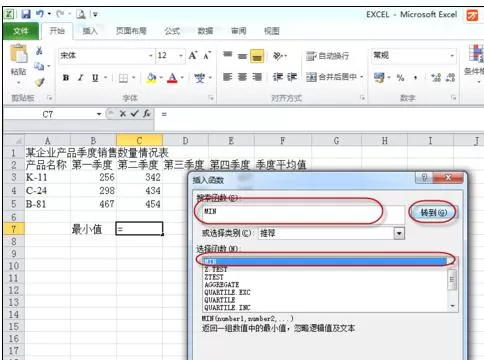Open the Name Box dropdown next to C7

pyautogui.click(x=99, y=114)
